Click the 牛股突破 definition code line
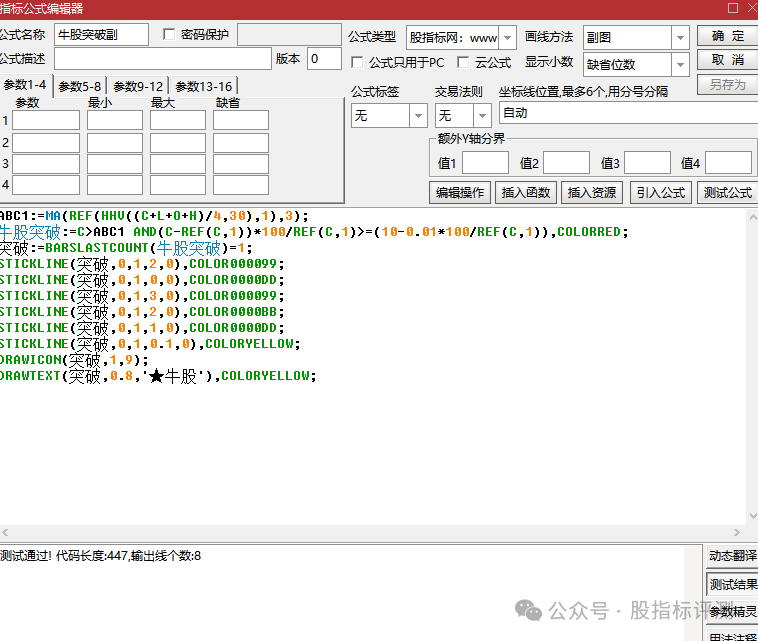The width and height of the screenshot is (758, 641). click(314, 232)
